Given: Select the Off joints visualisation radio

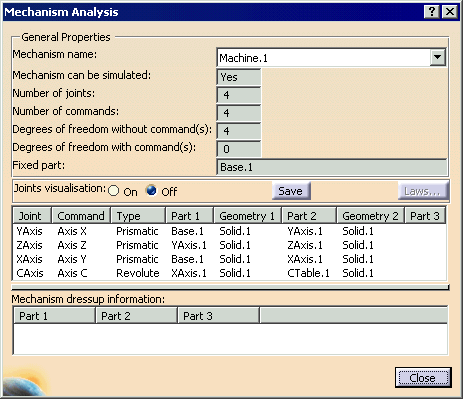Looking at the screenshot, I should pyautogui.click(x=151, y=190).
